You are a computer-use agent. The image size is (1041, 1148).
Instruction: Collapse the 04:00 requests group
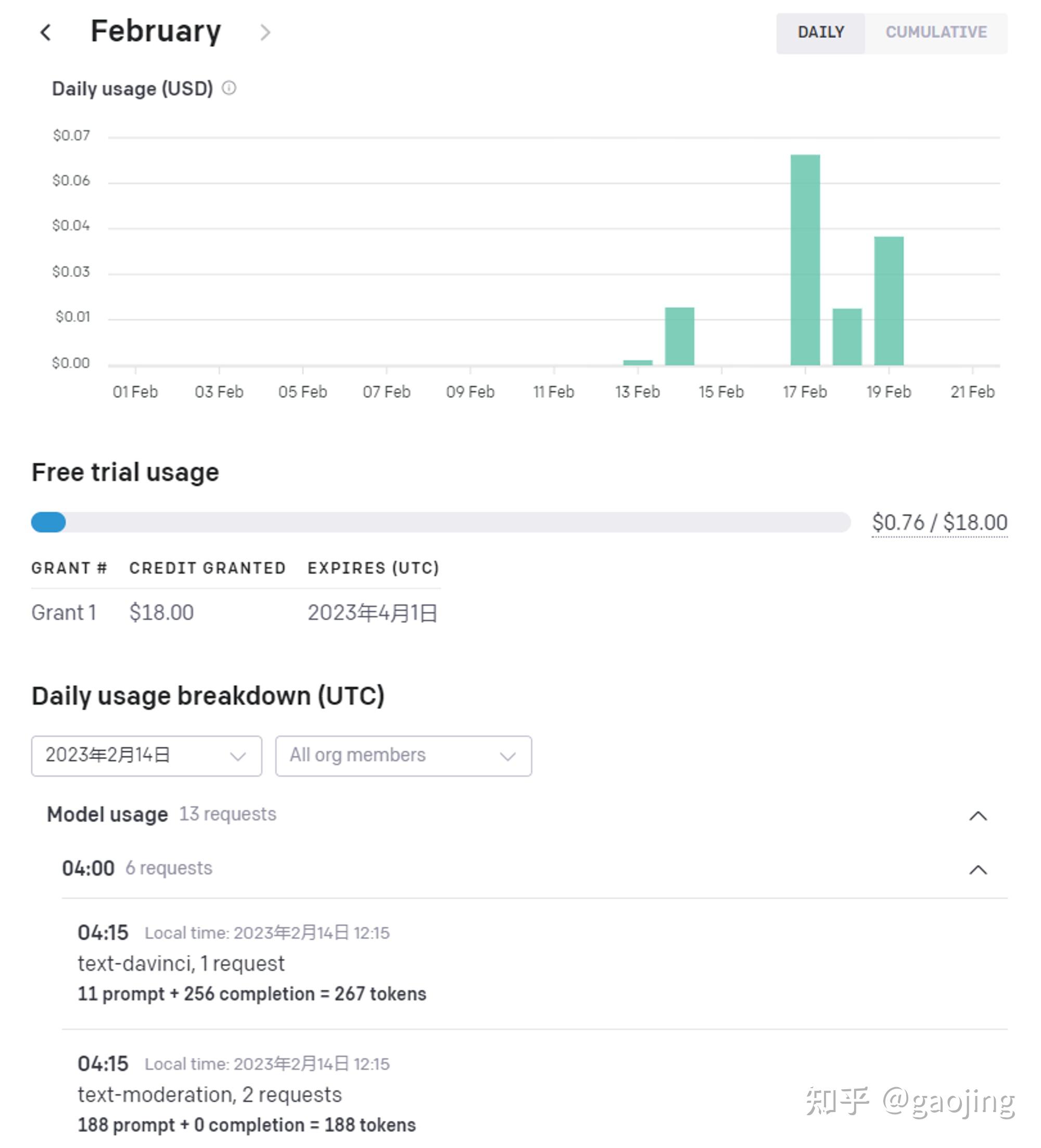977,869
